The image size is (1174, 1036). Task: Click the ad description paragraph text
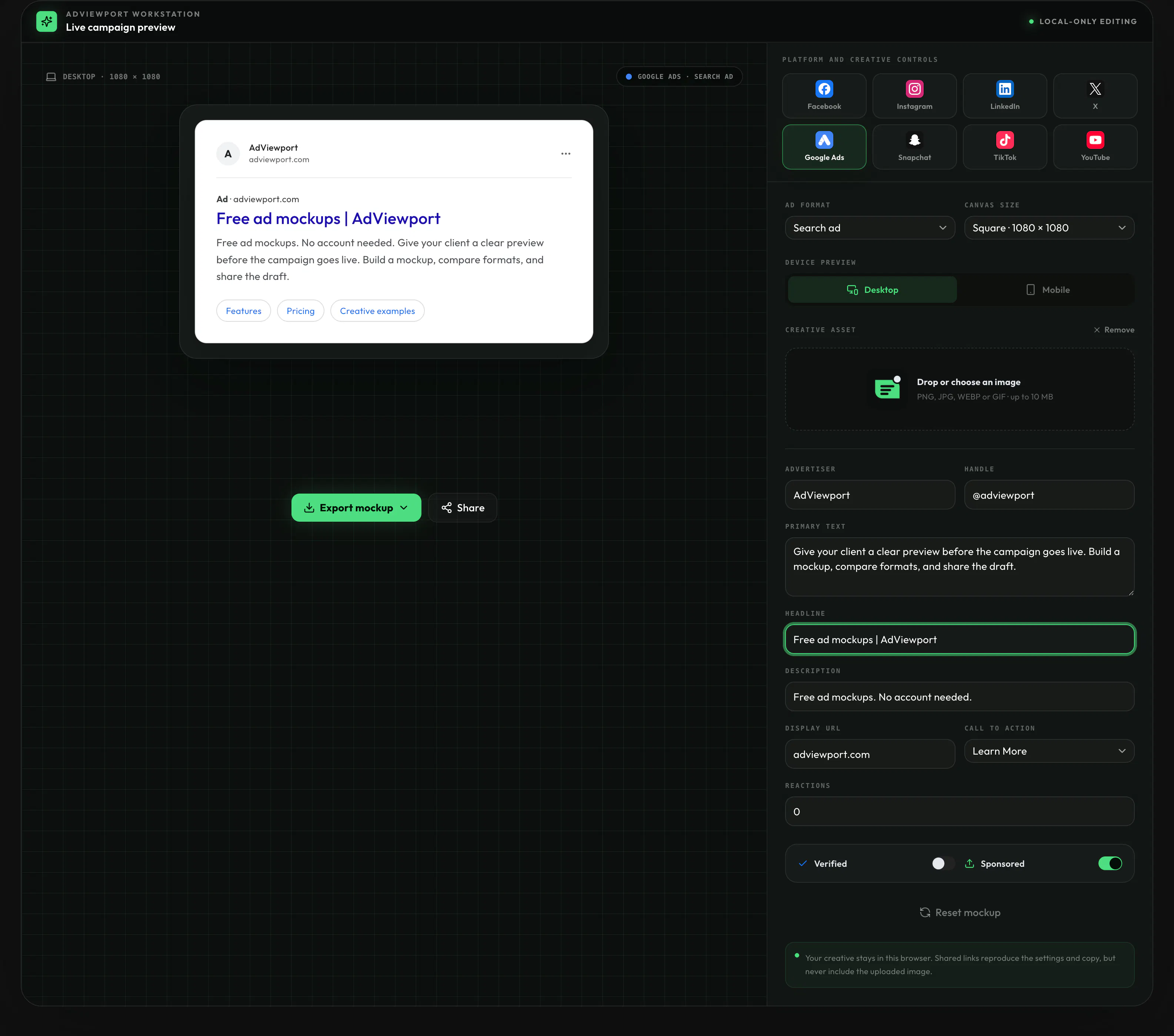[x=380, y=260]
